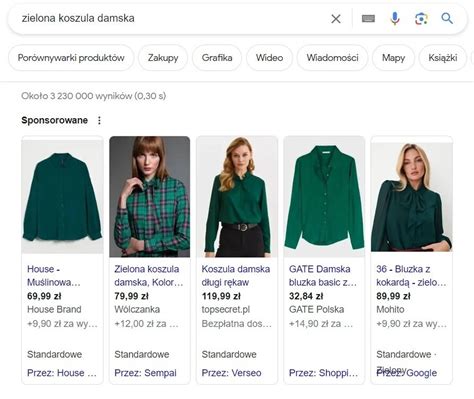
Task: Open GATE Damska bluzka basic link
Action: click(323, 276)
